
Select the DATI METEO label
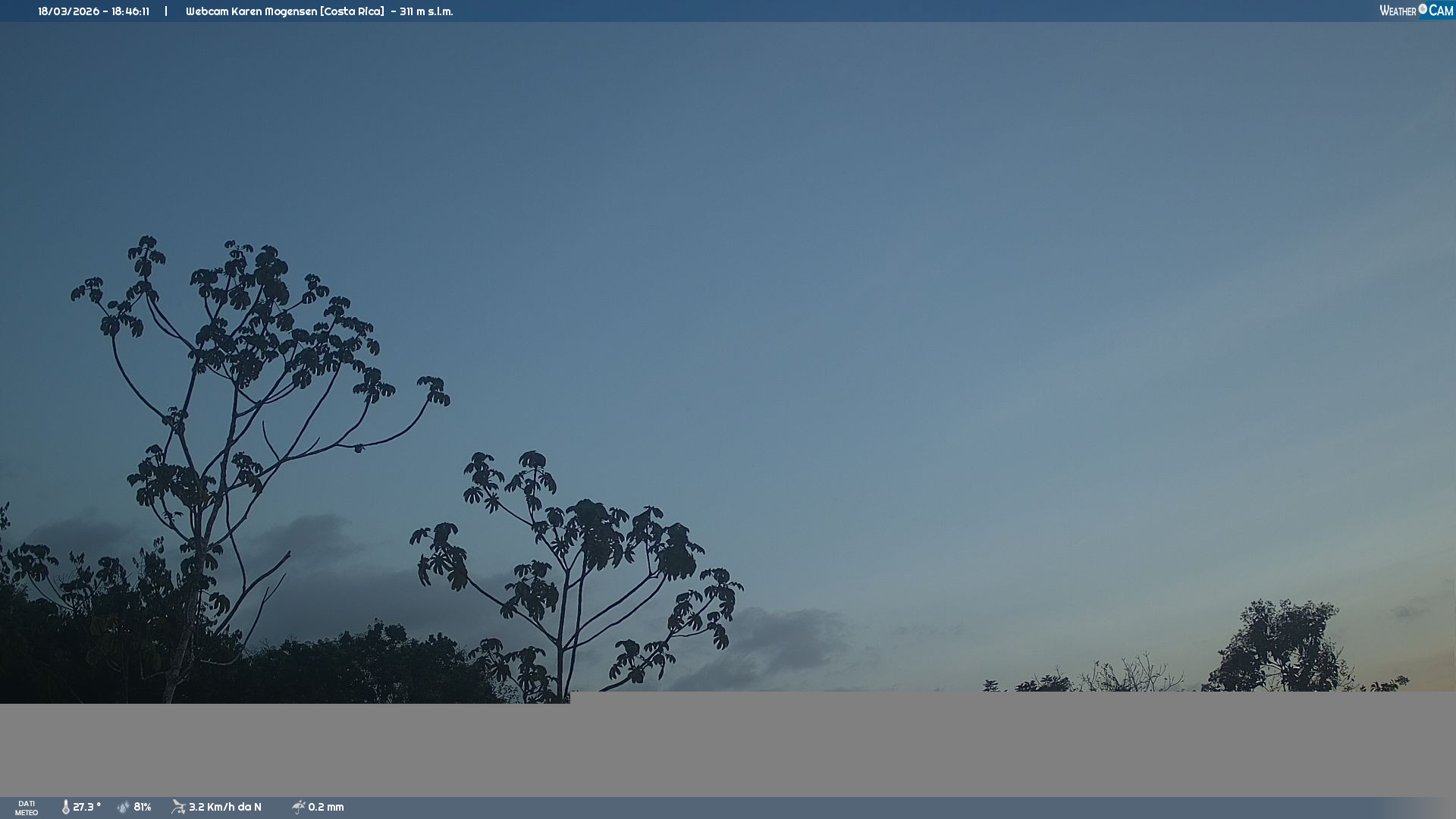click(27, 808)
